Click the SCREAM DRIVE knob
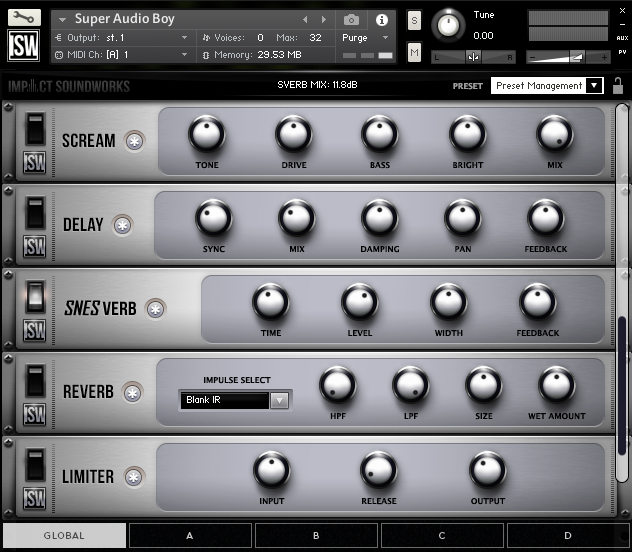The image size is (632, 552). pyautogui.click(x=294, y=134)
